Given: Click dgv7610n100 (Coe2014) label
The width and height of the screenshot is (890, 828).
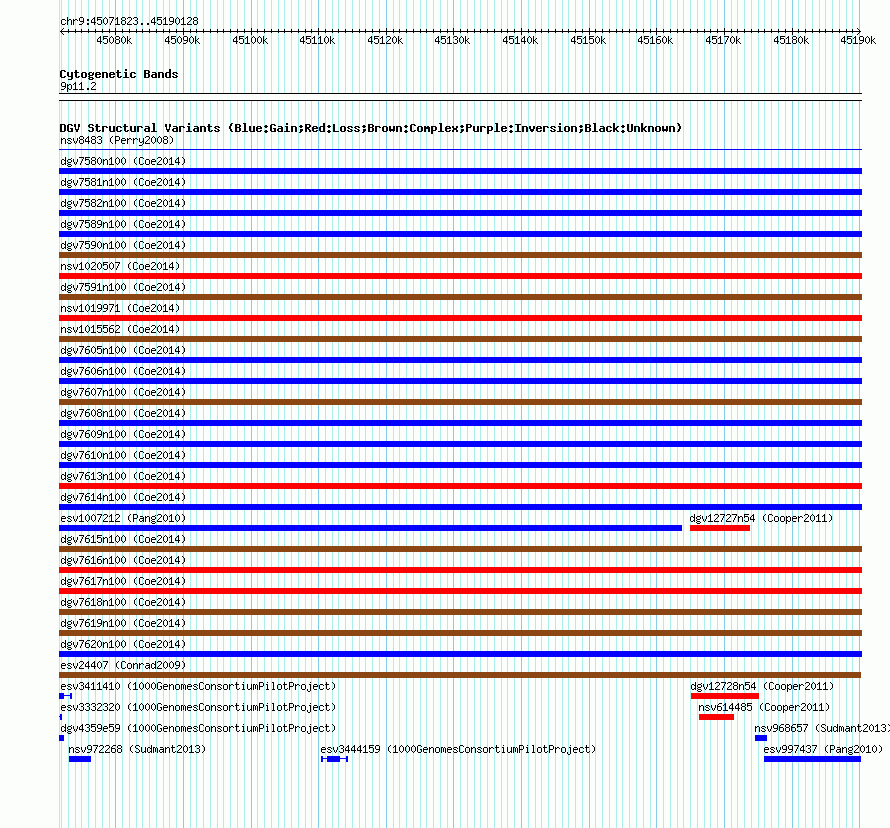Looking at the screenshot, I should 123,455.
